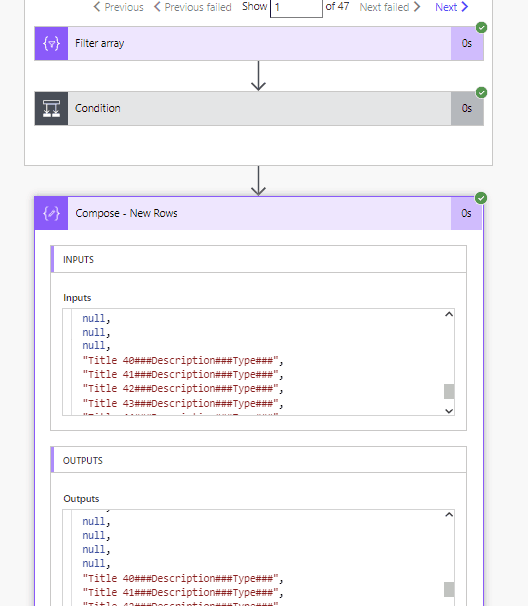
Task: Collapse the Compose - New Rows action
Action: point(258,213)
